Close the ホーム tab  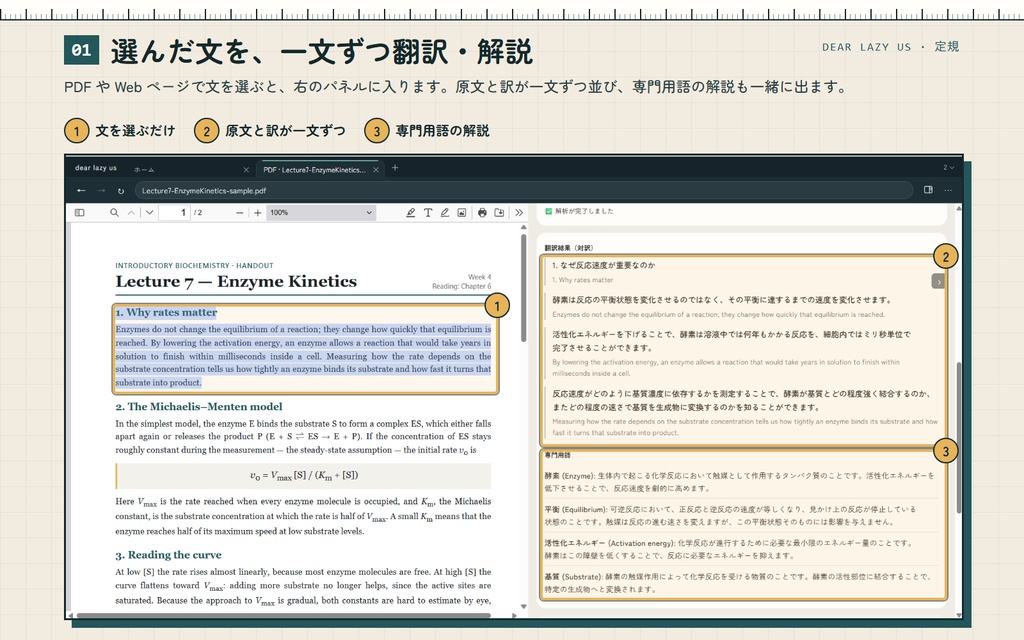click(246, 170)
